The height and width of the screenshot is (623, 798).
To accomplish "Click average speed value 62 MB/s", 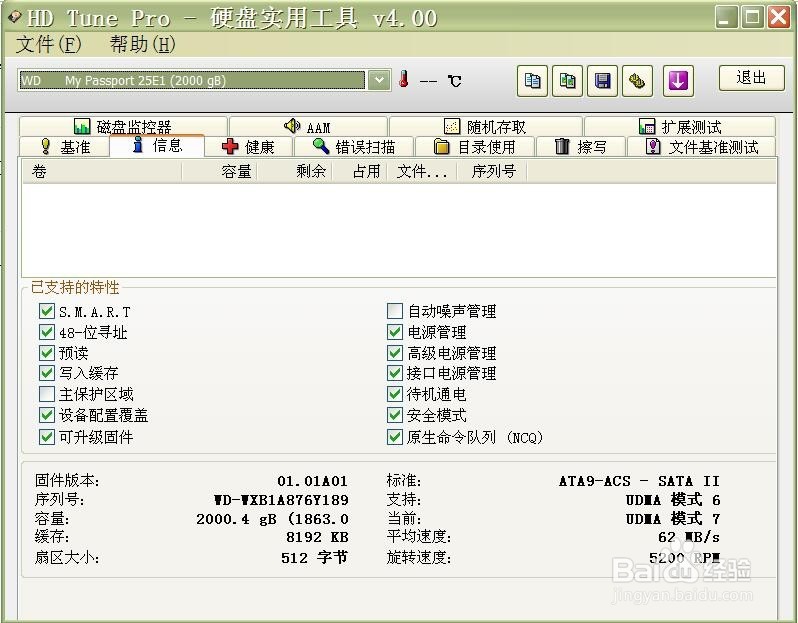I will pyautogui.click(x=689, y=537).
